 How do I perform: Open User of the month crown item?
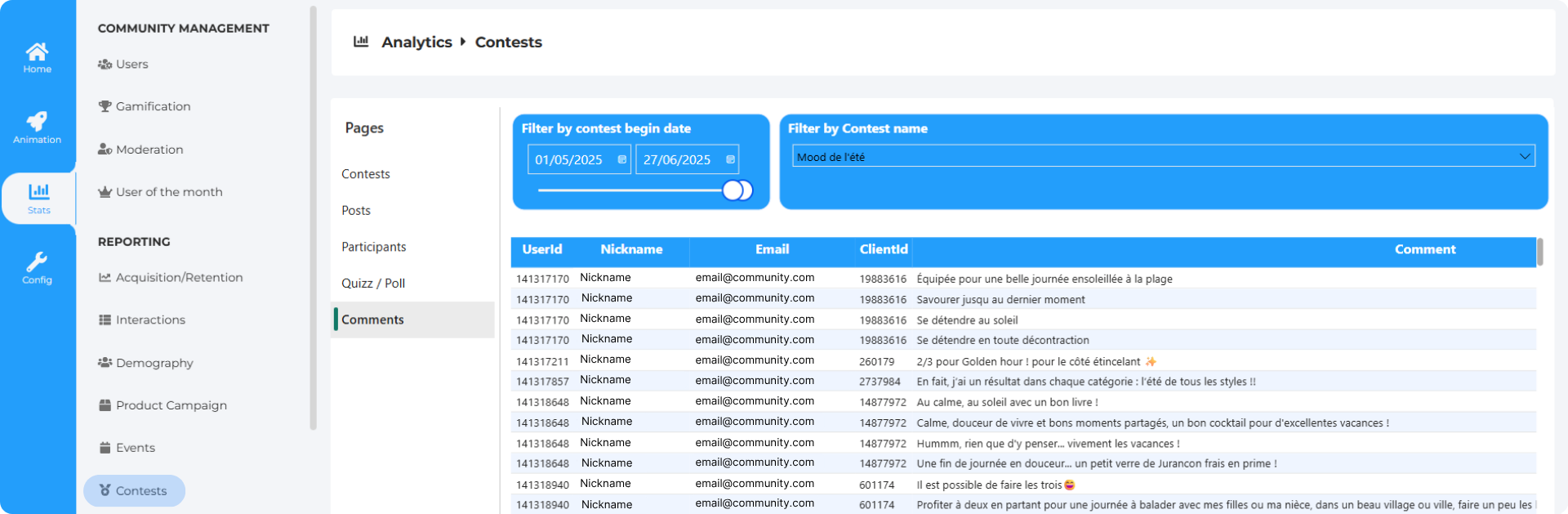[168, 192]
